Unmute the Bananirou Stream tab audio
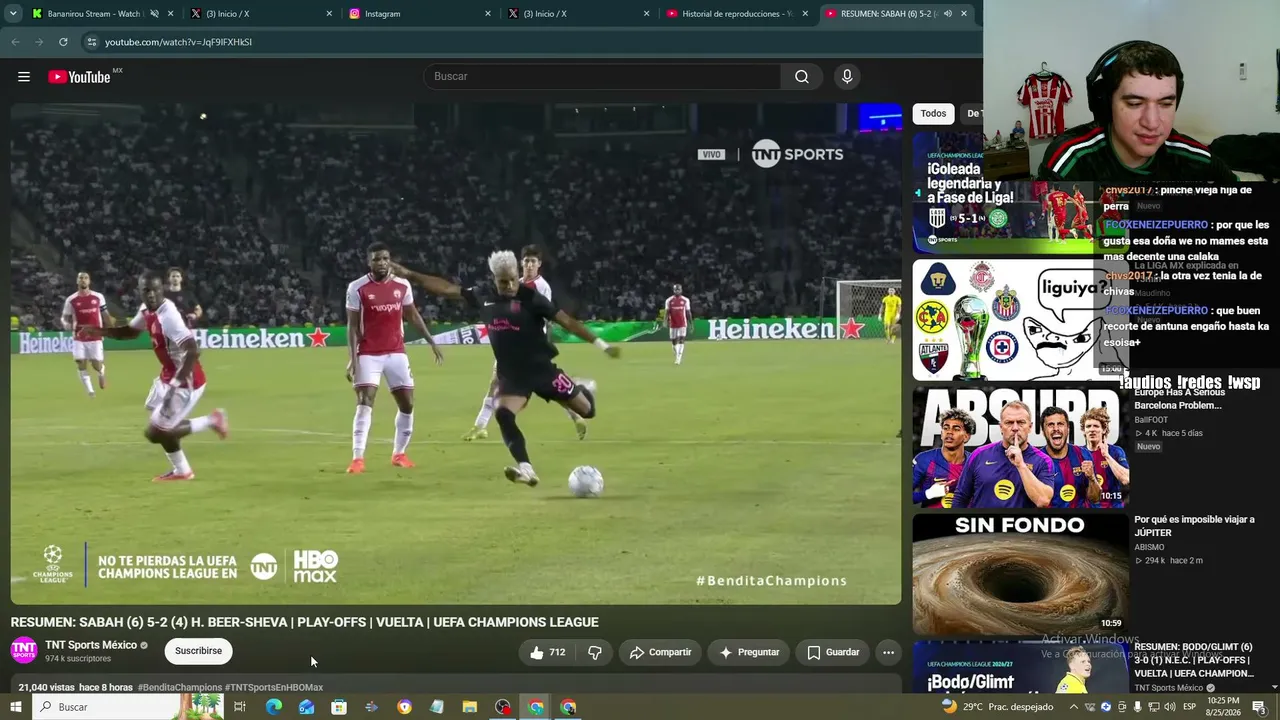 point(155,14)
